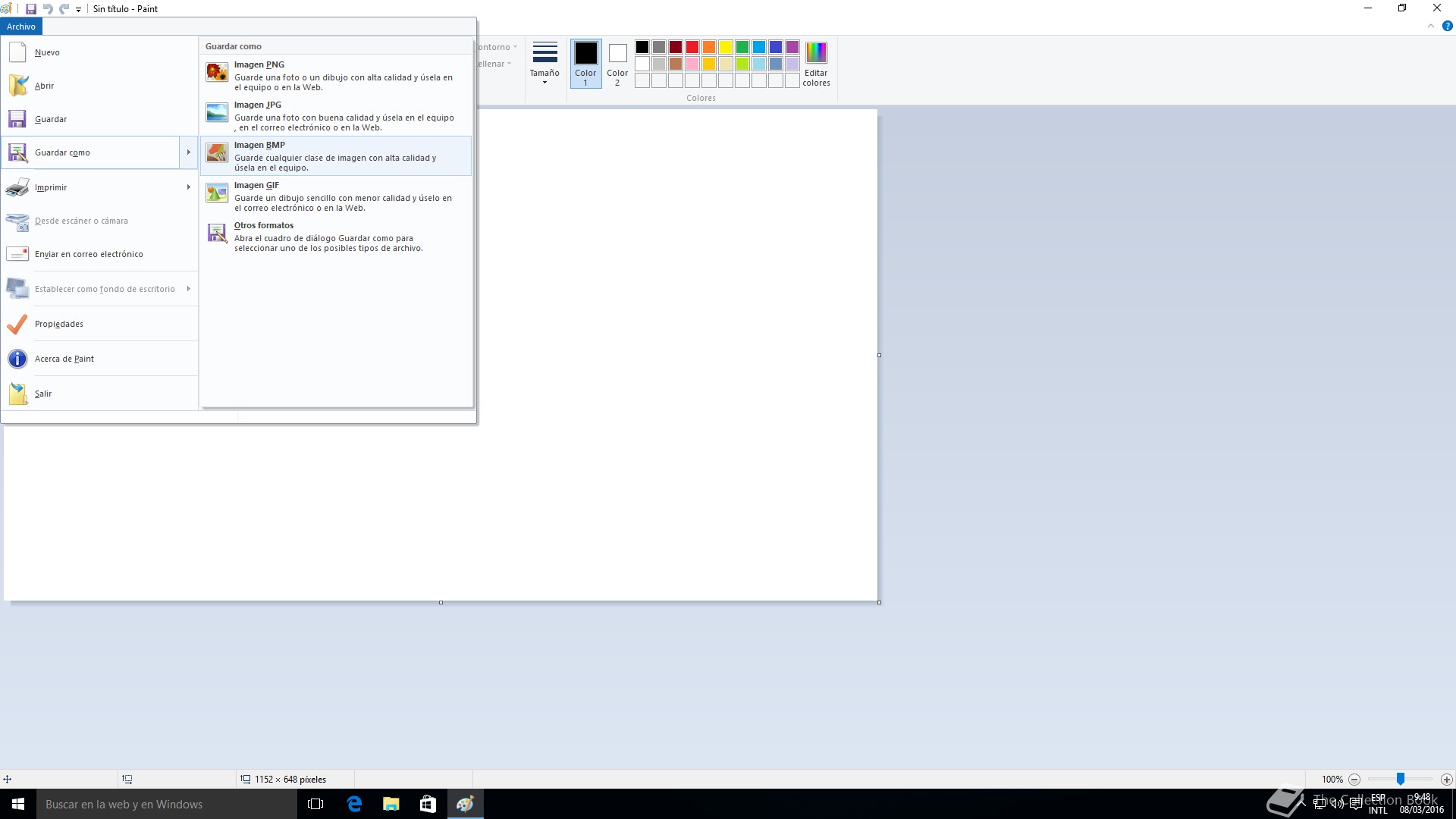The width and height of the screenshot is (1456, 819).
Task: Click the Imagen BMP format icon
Action: [x=217, y=152]
